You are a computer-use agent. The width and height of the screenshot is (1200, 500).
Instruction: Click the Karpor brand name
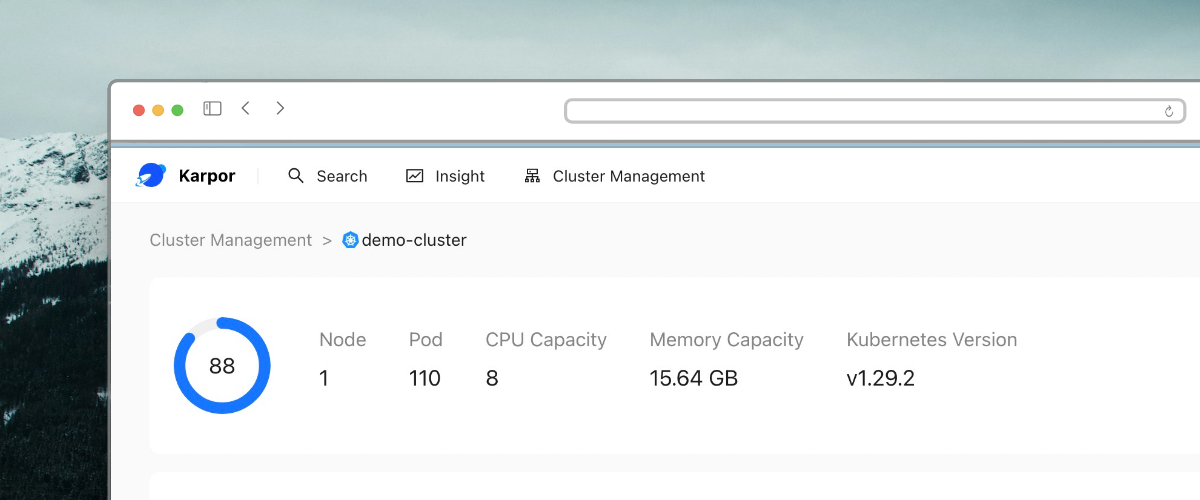[x=207, y=176]
